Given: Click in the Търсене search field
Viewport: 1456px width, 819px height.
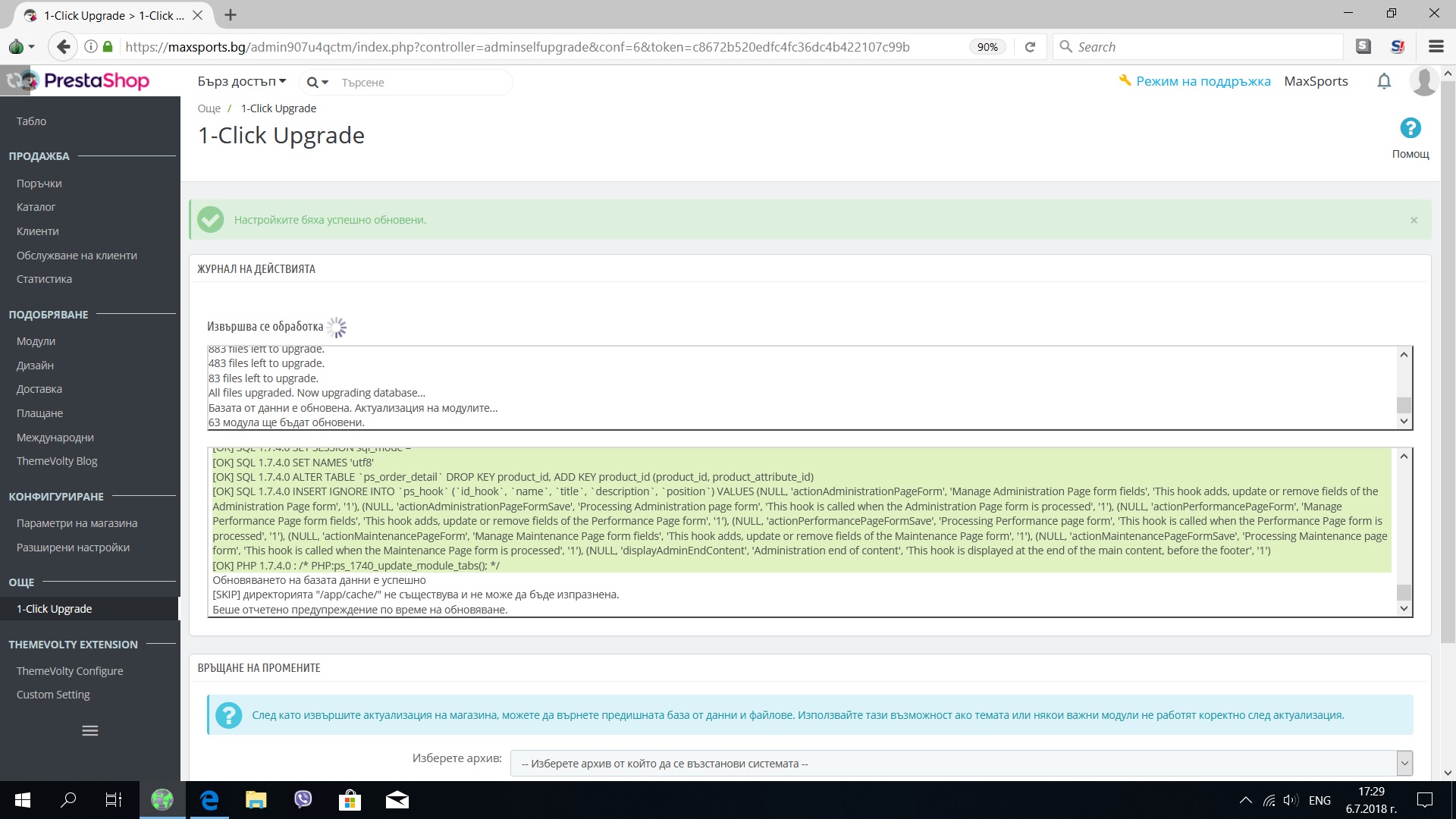Looking at the screenshot, I should 421,82.
